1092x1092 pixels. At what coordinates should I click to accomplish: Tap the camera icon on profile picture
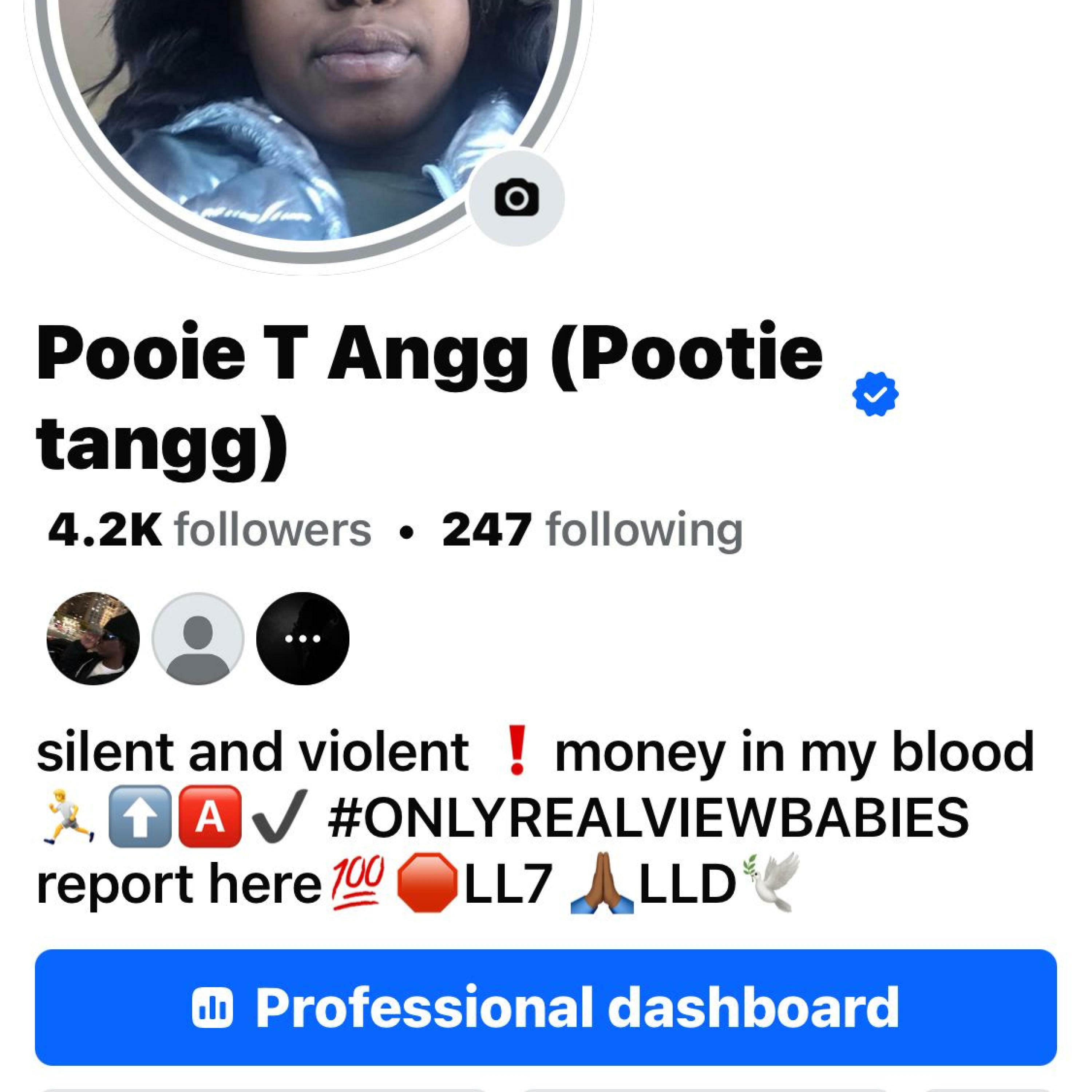point(517,198)
